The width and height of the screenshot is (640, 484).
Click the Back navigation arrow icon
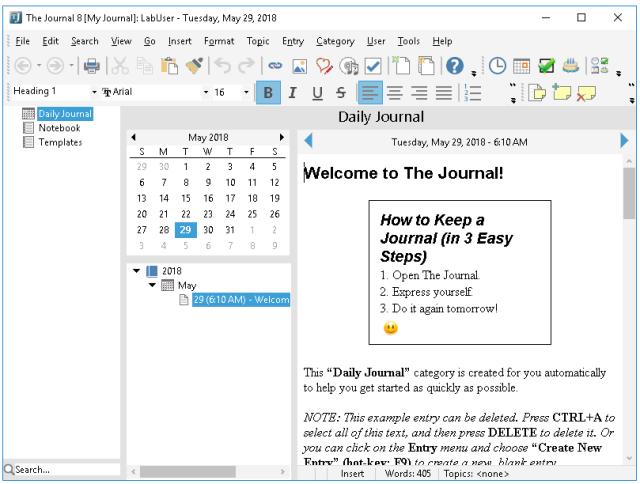pyautogui.click(x=23, y=66)
